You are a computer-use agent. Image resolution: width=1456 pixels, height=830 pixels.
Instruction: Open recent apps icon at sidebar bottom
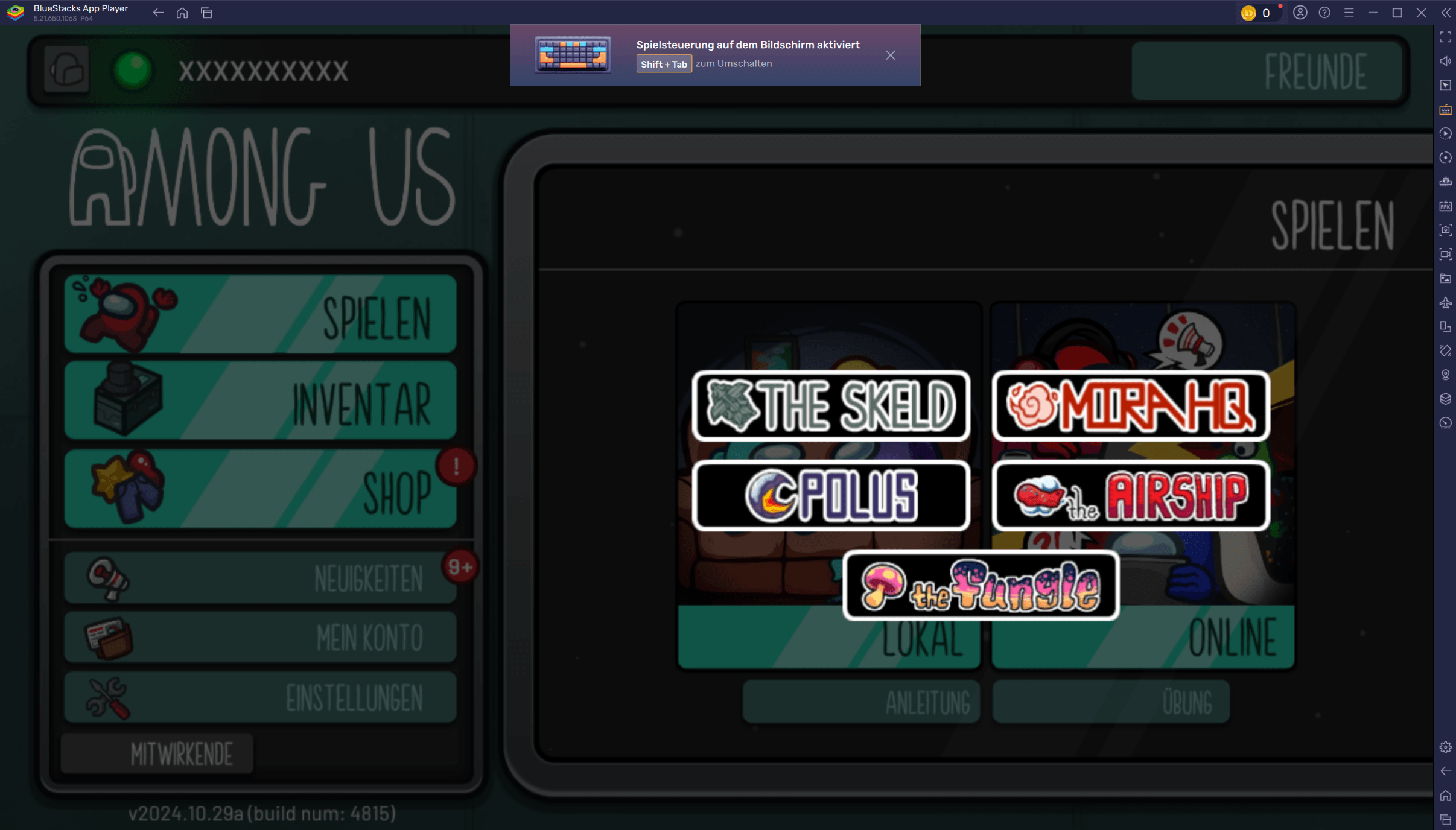1445,820
